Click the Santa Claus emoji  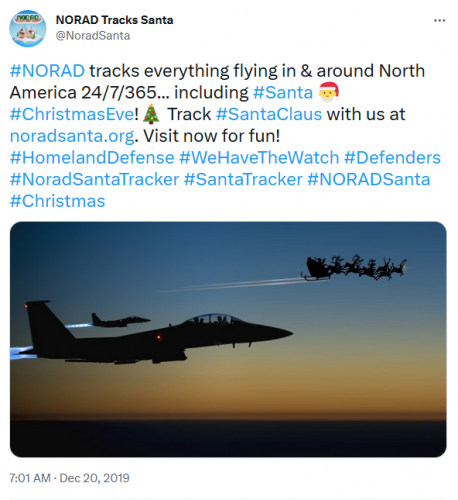click(328, 92)
